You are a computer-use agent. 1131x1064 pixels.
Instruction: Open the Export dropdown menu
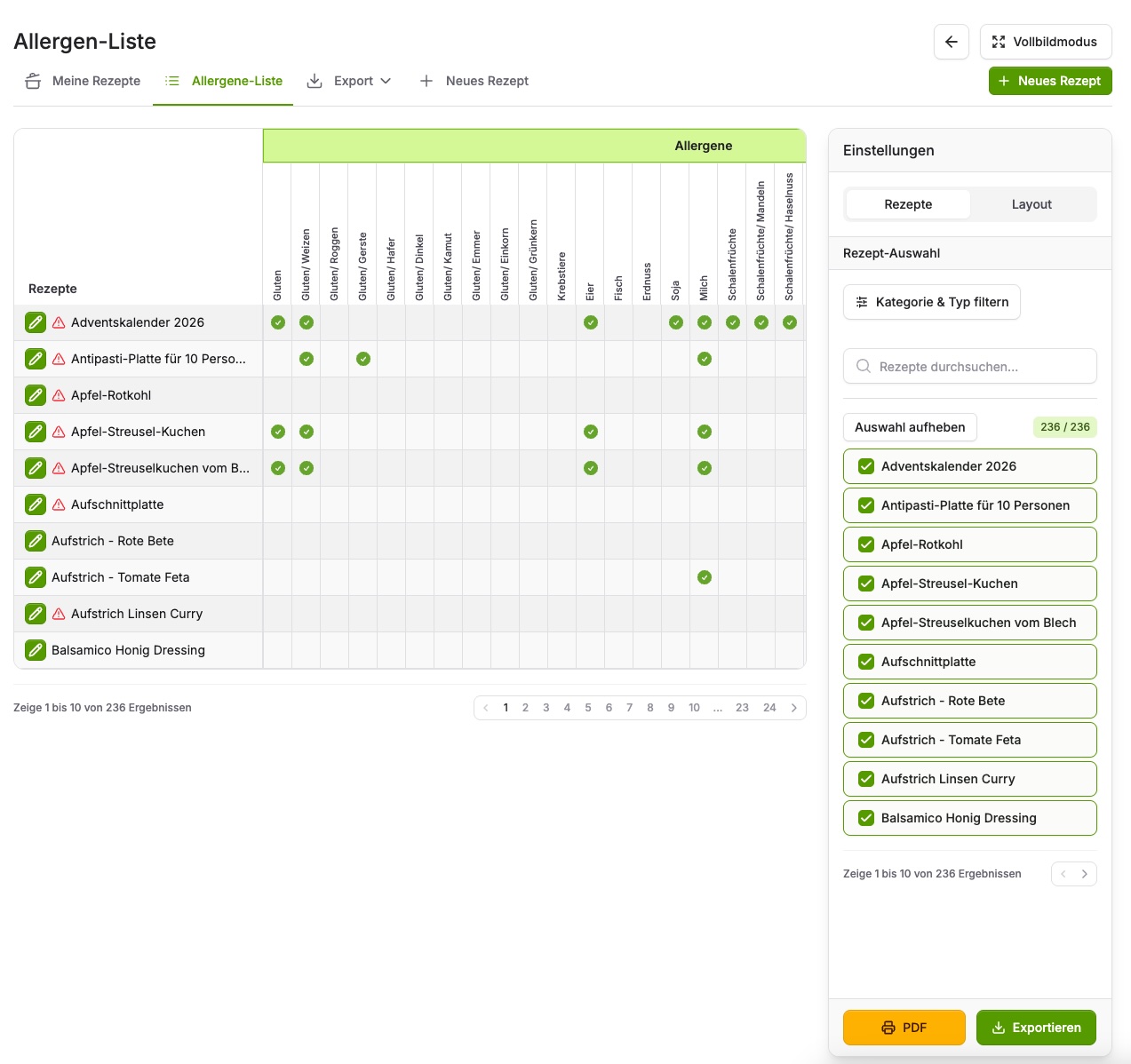click(x=349, y=81)
